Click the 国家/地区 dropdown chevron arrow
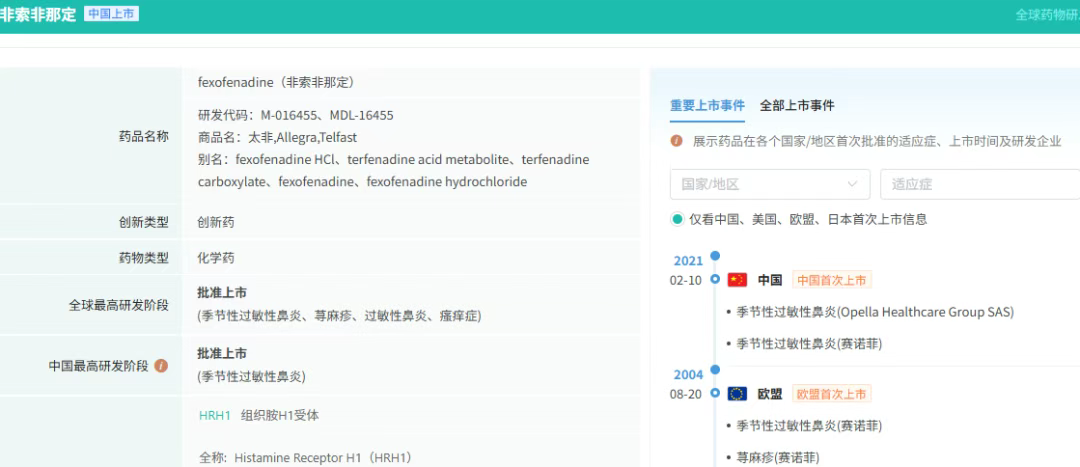 coord(852,185)
